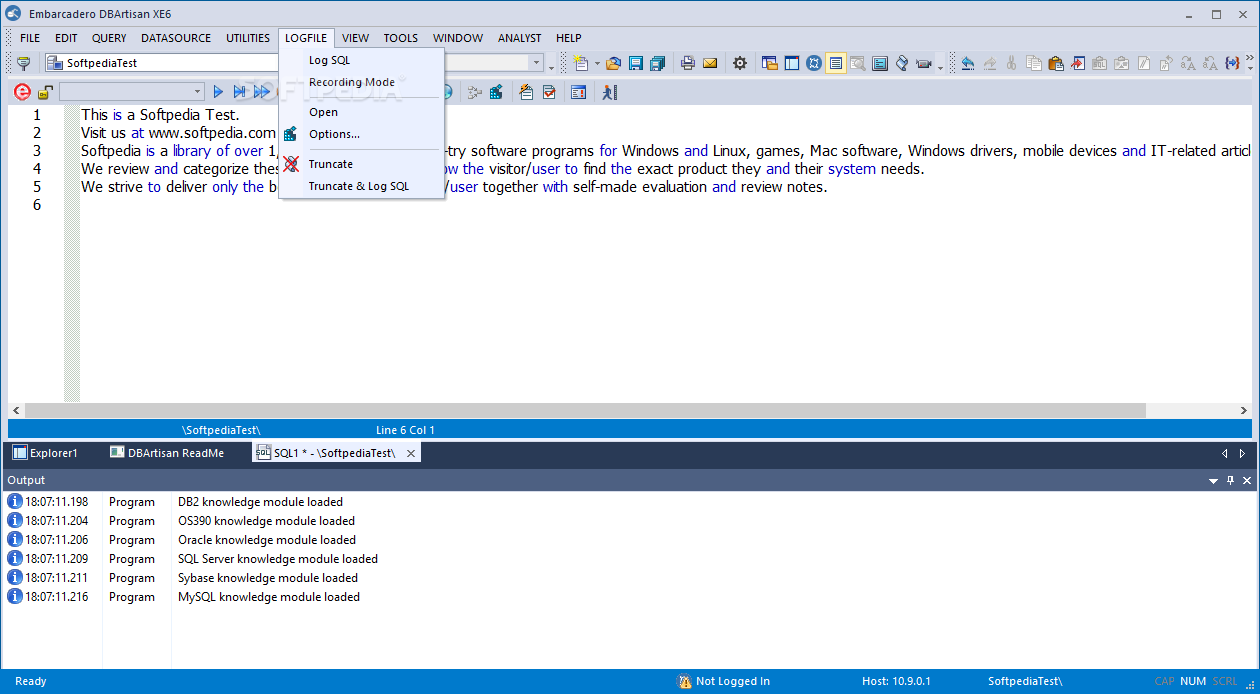
Task: Pin the Output panel with pushpin
Action: 1230,481
